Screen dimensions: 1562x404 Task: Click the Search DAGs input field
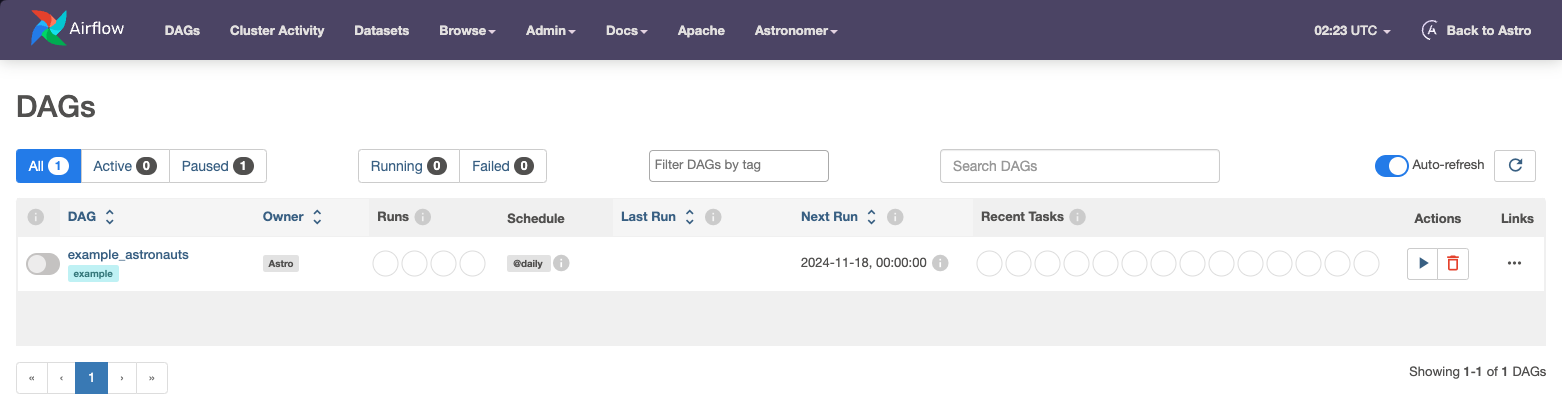(x=1079, y=166)
